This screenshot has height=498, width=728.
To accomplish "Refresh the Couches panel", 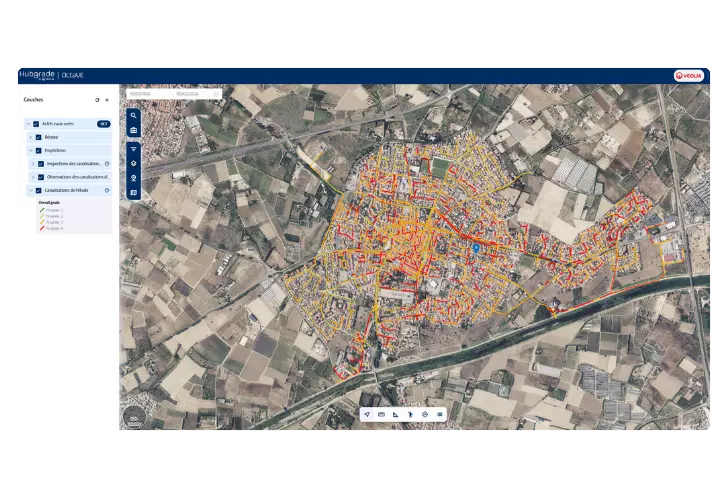I will point(97,100).
